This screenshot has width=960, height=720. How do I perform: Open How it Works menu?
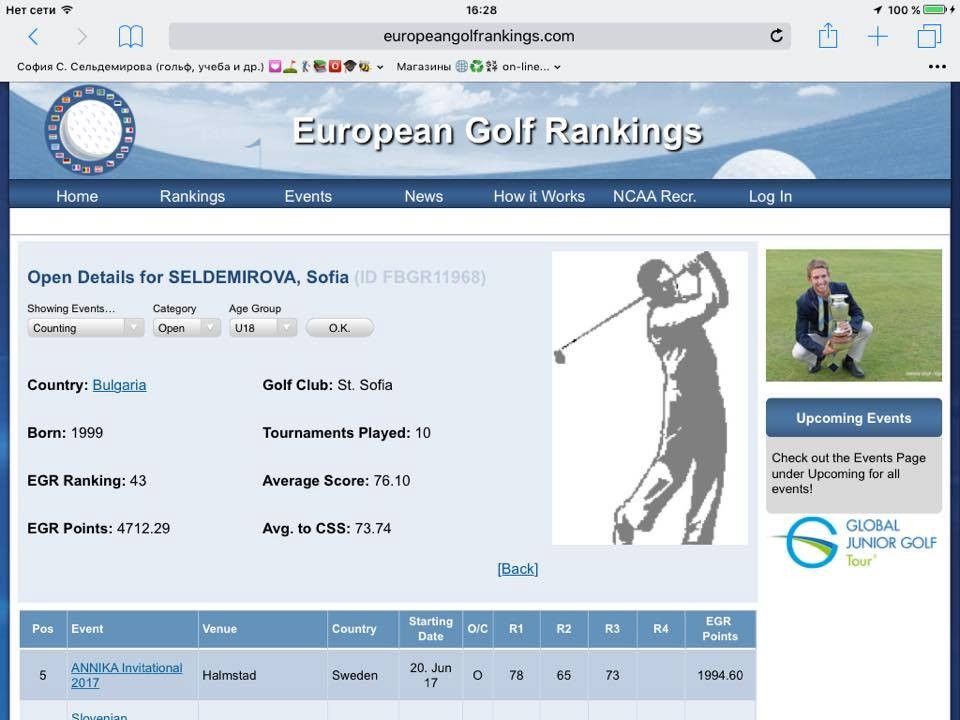point(539,196)
